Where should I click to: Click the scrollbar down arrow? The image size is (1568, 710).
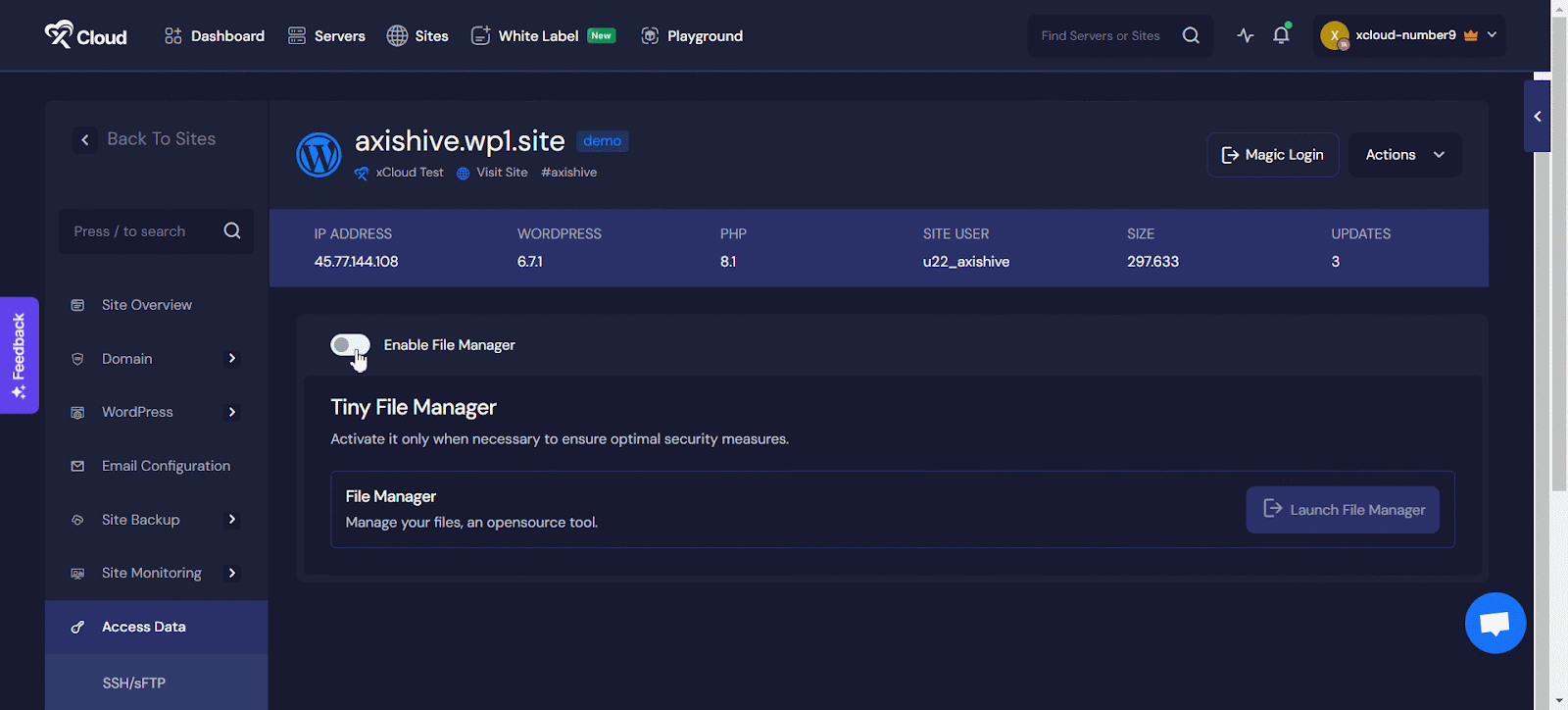pos(1559,700)
